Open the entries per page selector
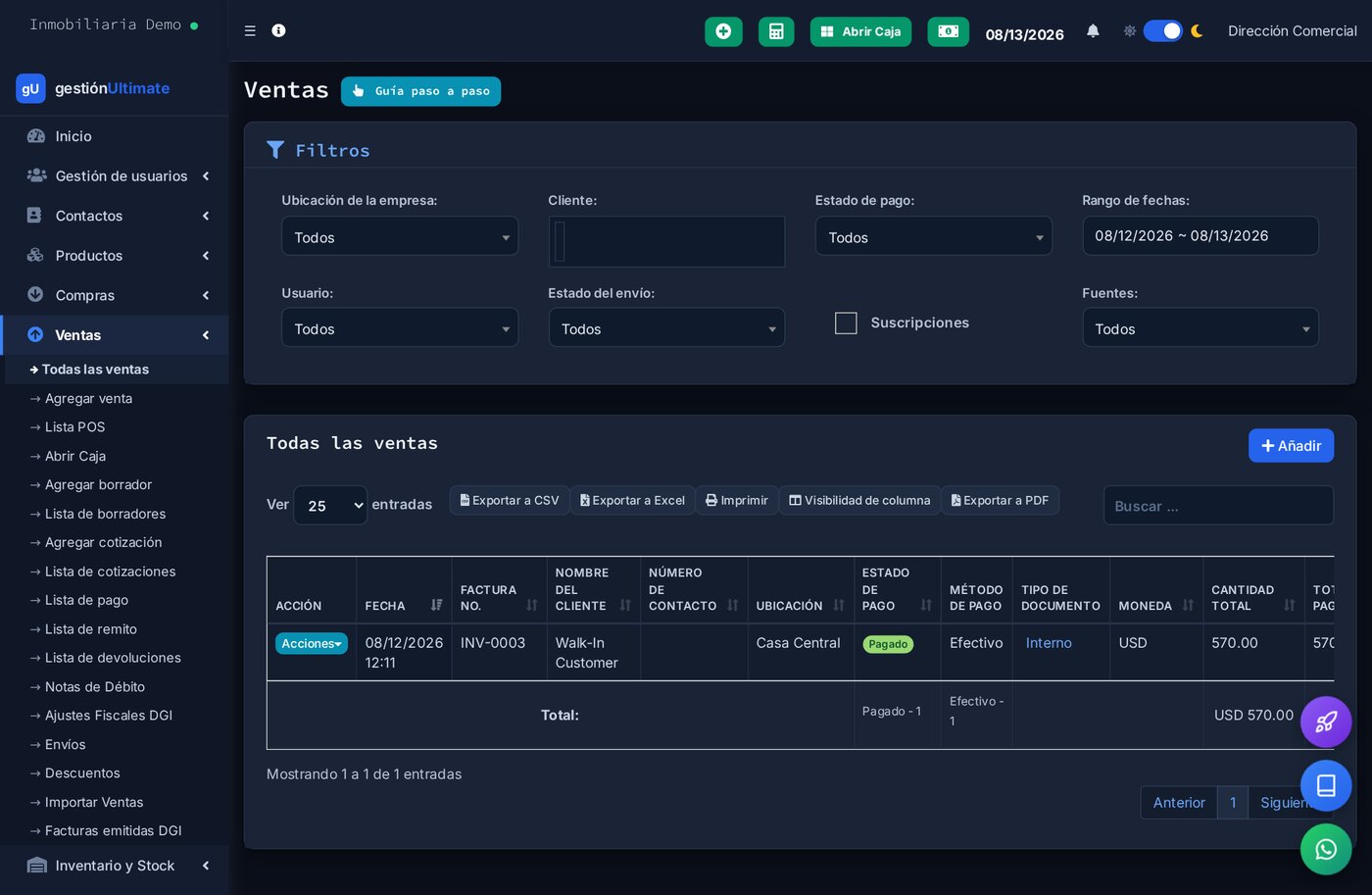1372x895 pixels. point(330,505)
